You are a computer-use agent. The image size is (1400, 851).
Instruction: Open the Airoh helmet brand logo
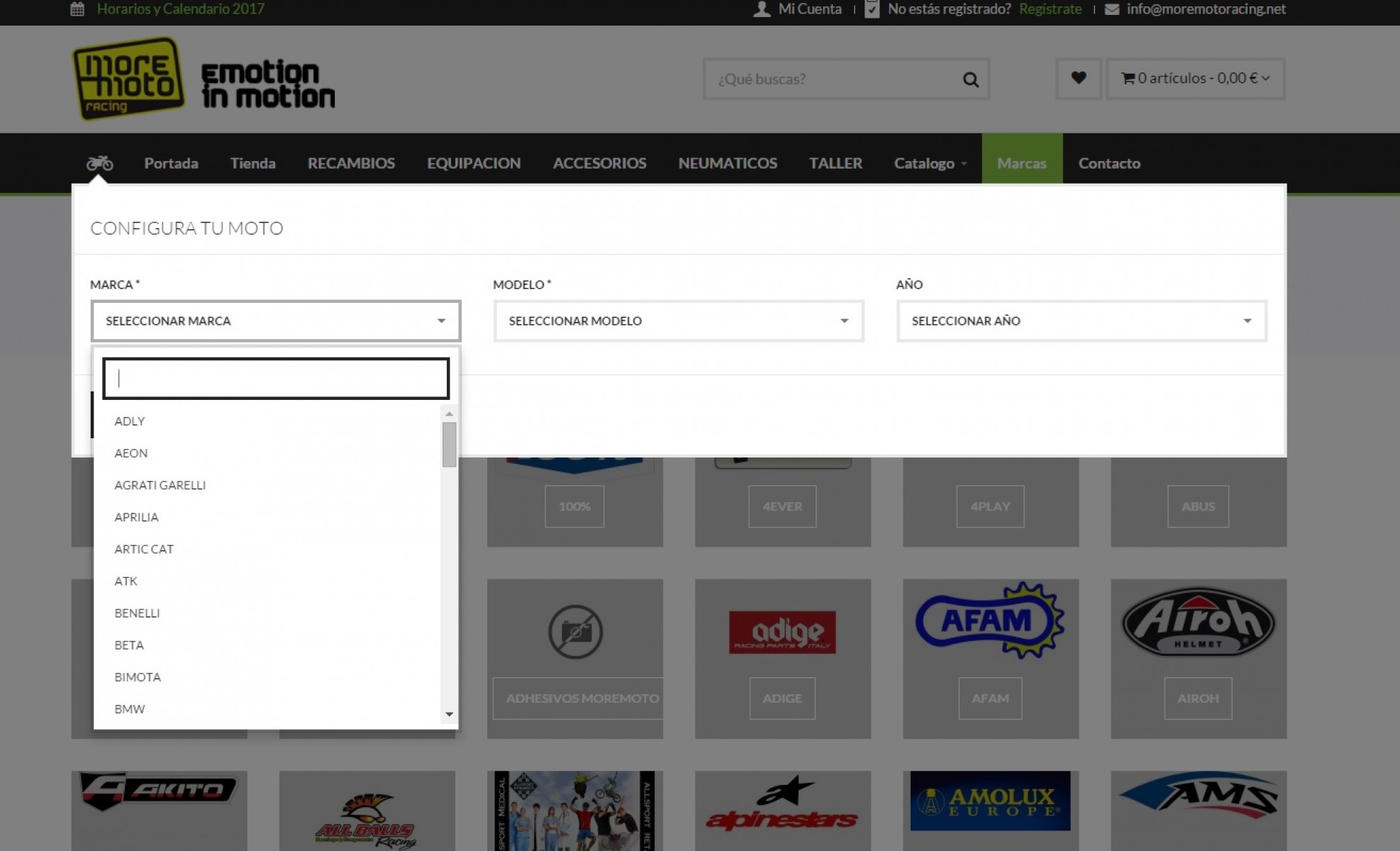point(1198,622)
